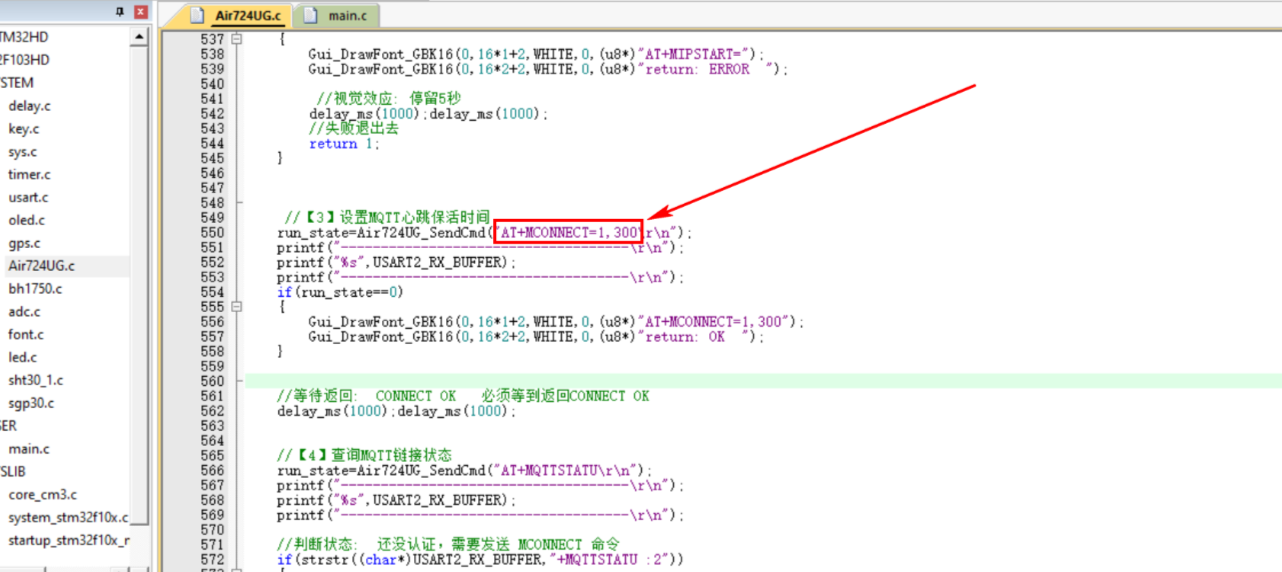Click the return 1; statement on line 544

tap(344, 143)
